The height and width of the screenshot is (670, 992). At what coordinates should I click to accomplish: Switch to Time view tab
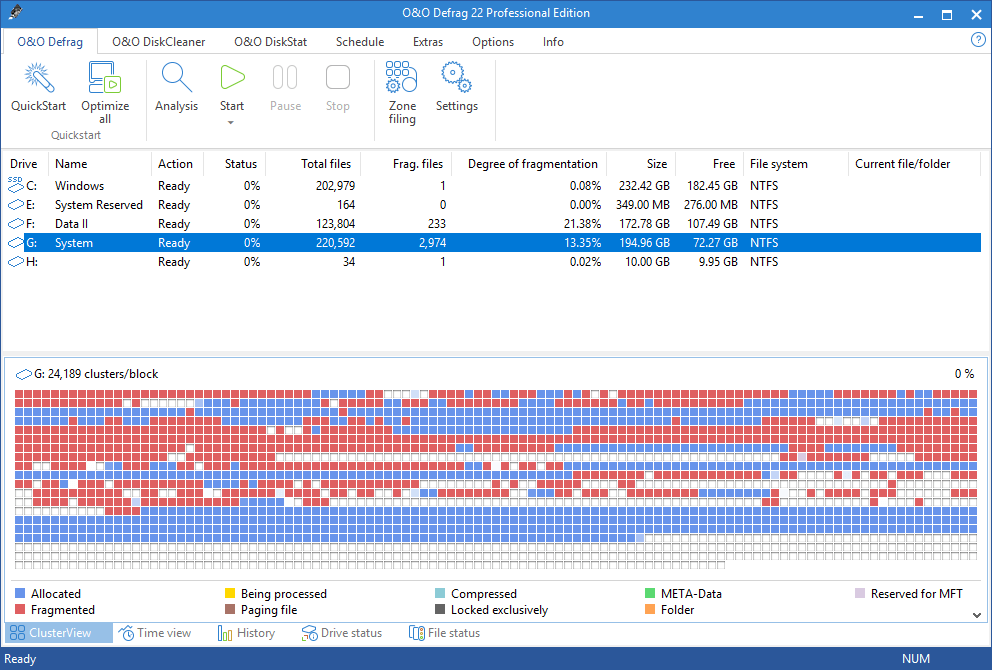(155, 633)
